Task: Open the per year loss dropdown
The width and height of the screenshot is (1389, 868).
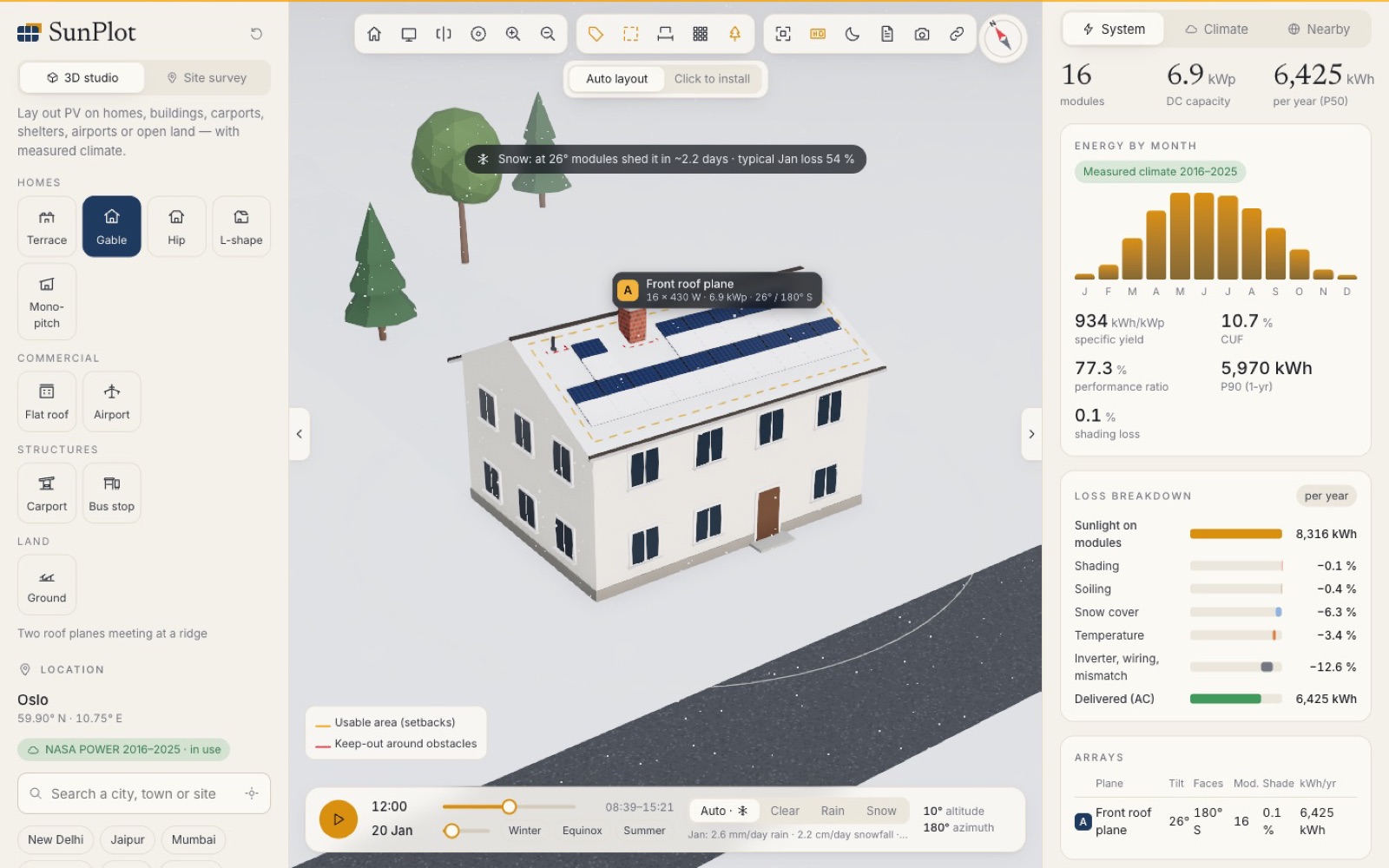Action: click(x=1326, y=496)
